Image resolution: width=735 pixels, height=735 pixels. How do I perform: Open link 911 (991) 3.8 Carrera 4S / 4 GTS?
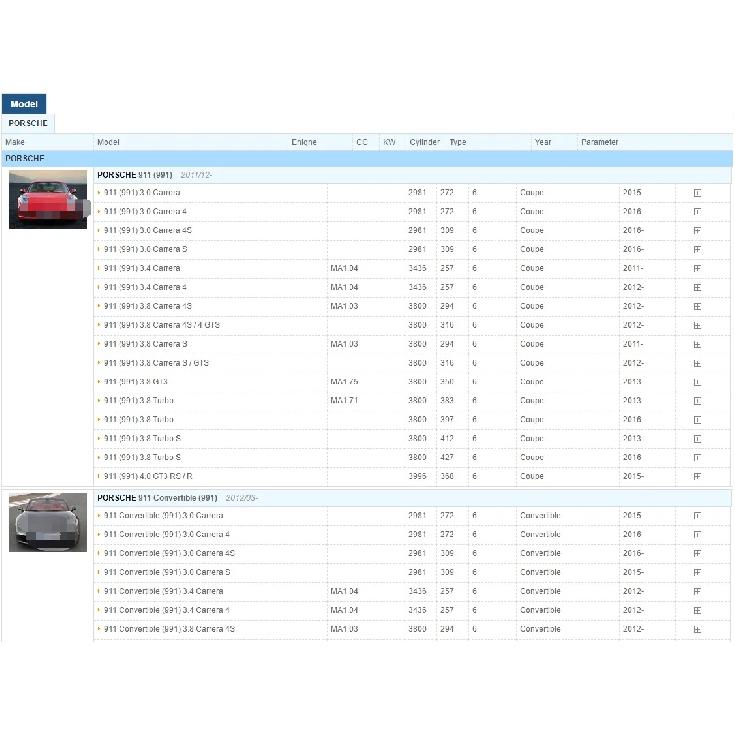pos(162,325)
